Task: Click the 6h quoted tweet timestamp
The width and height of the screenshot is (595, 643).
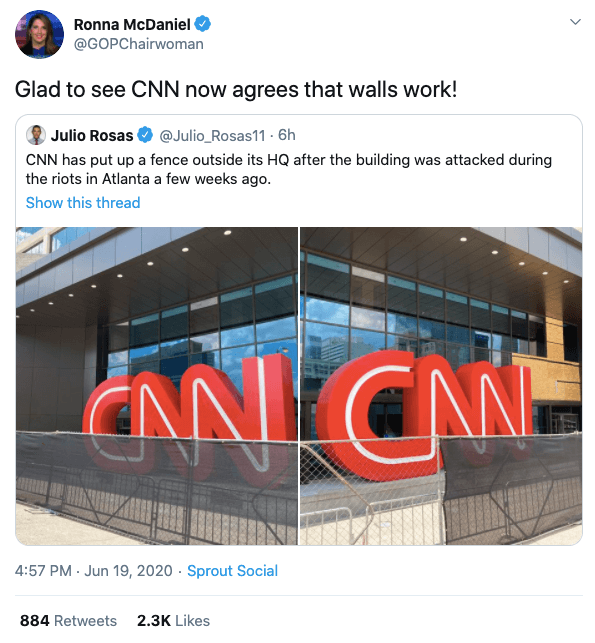Action: tap(287, 135)
